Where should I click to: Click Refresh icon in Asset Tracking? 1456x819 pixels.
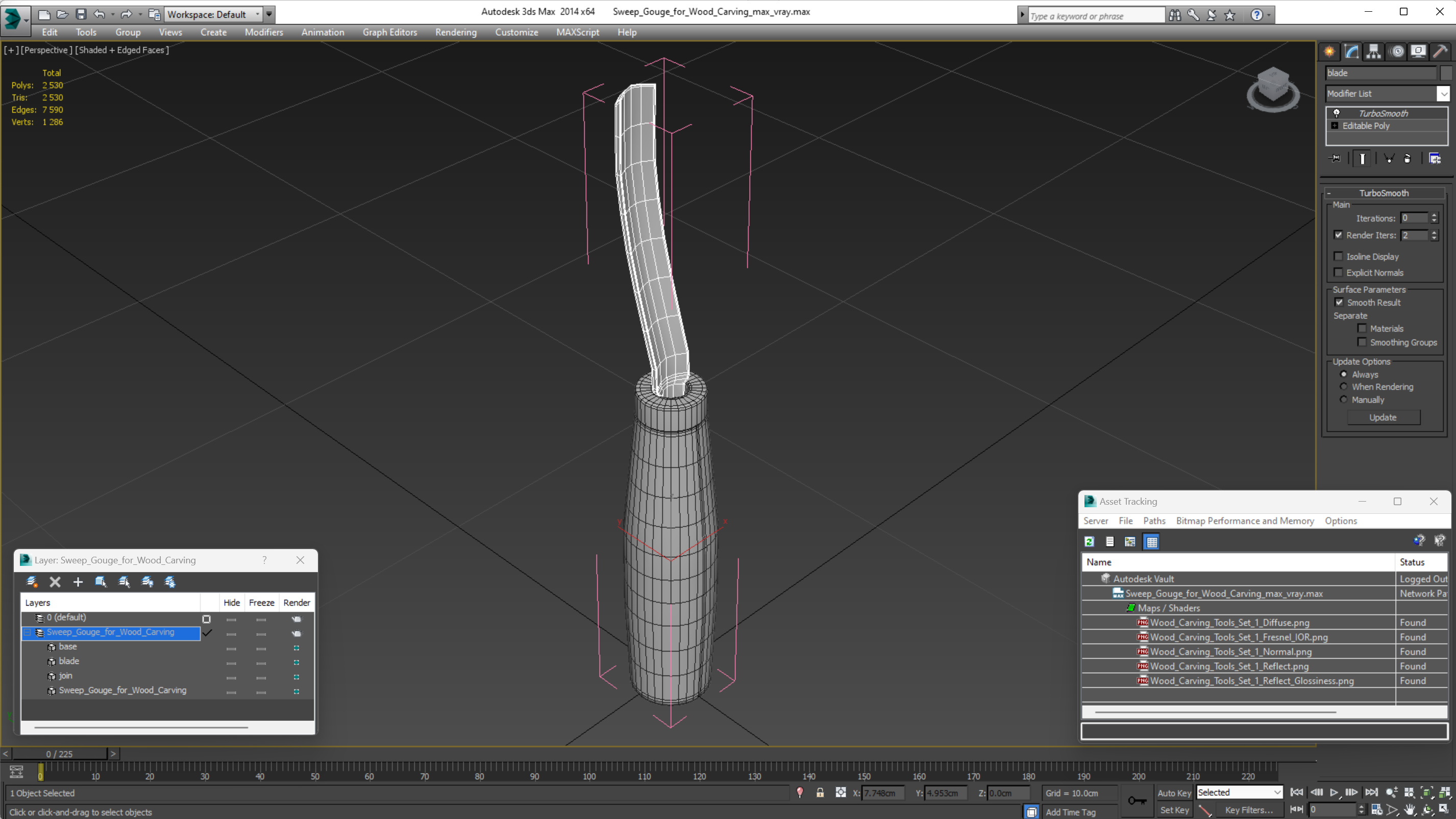point(1089,541)
